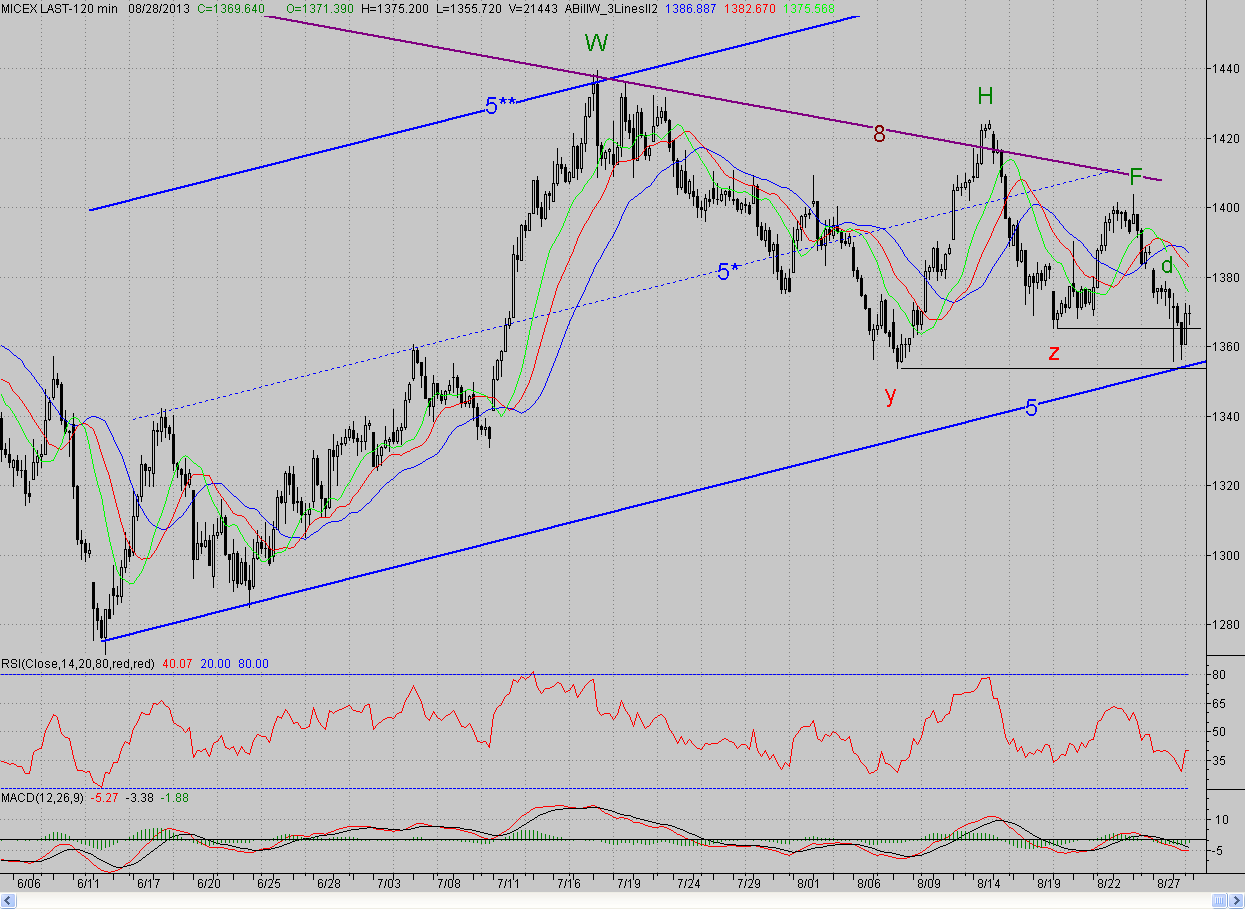Click the red z wave label
Screen dimensions: 1245x909
click(x=1054, y=351)
